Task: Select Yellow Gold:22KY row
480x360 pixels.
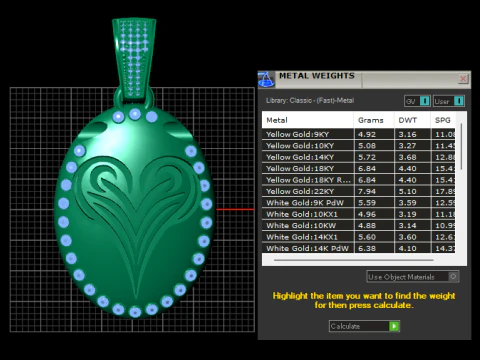Action: pyautogui.click(x=359, y=191)
